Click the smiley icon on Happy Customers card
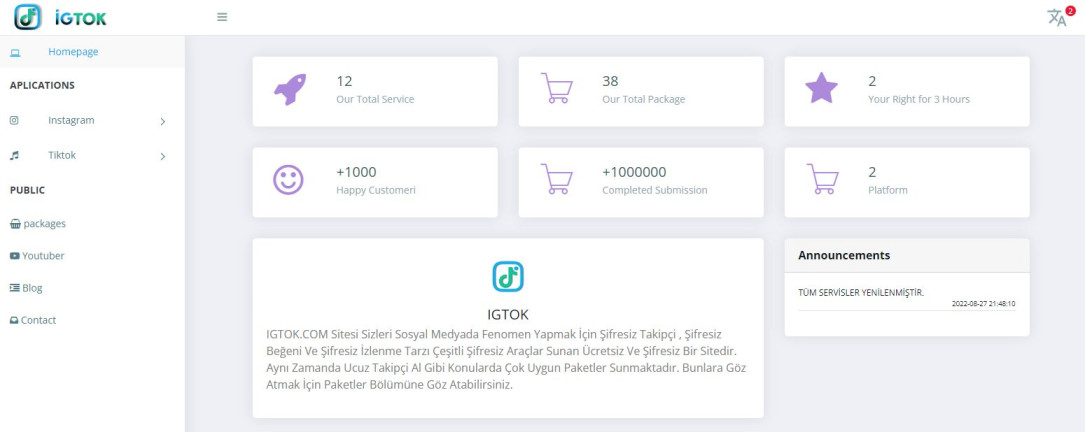Image resolution: width=1085 pixels, height=432 pixels. click(x=289, y=179)
